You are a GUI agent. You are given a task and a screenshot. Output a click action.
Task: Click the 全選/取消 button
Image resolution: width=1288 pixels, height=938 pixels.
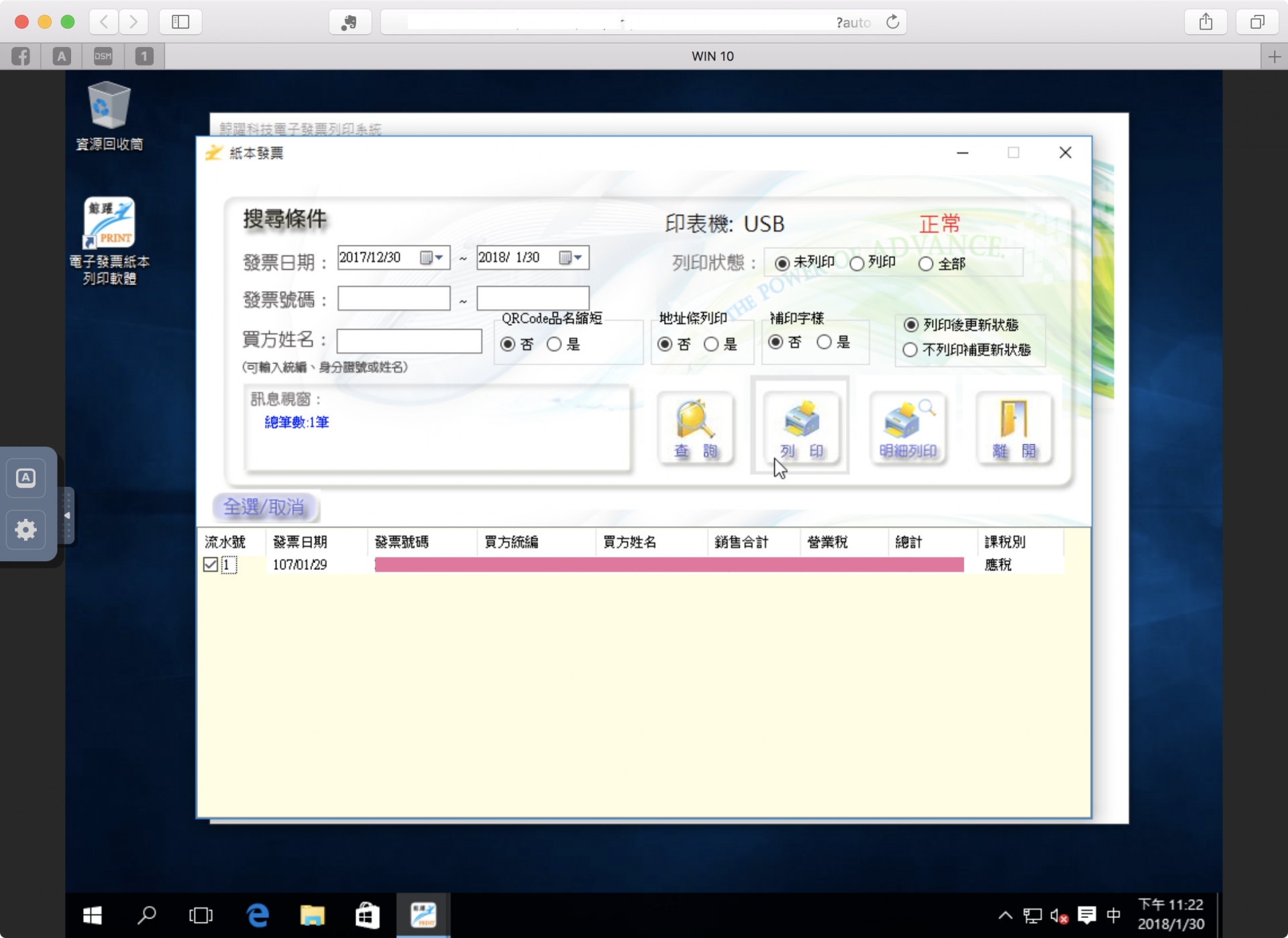click(x=264, y=507)
